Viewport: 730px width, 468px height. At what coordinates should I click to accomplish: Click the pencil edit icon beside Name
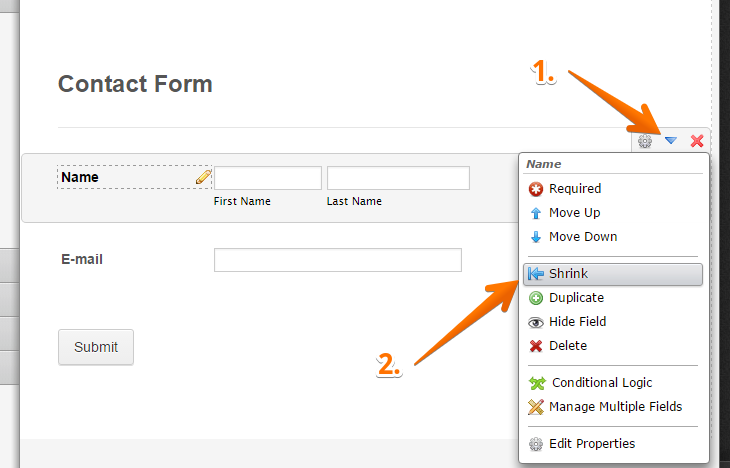pos(203,177)
